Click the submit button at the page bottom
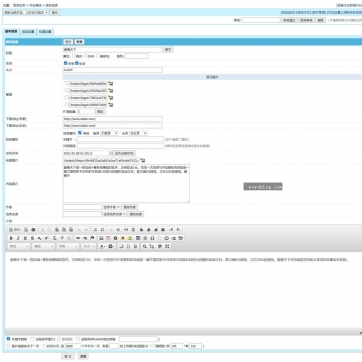 [x=68, y=356]
